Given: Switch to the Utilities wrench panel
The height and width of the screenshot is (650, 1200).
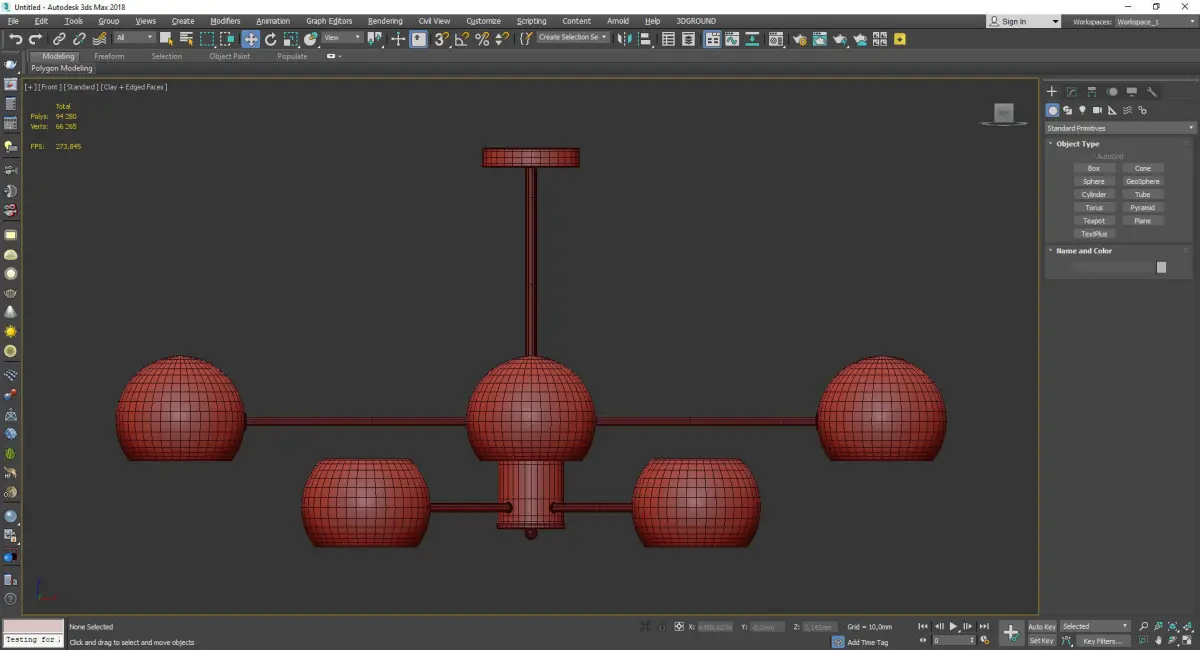Looking at the screenshot, I should pos(1152,91).
